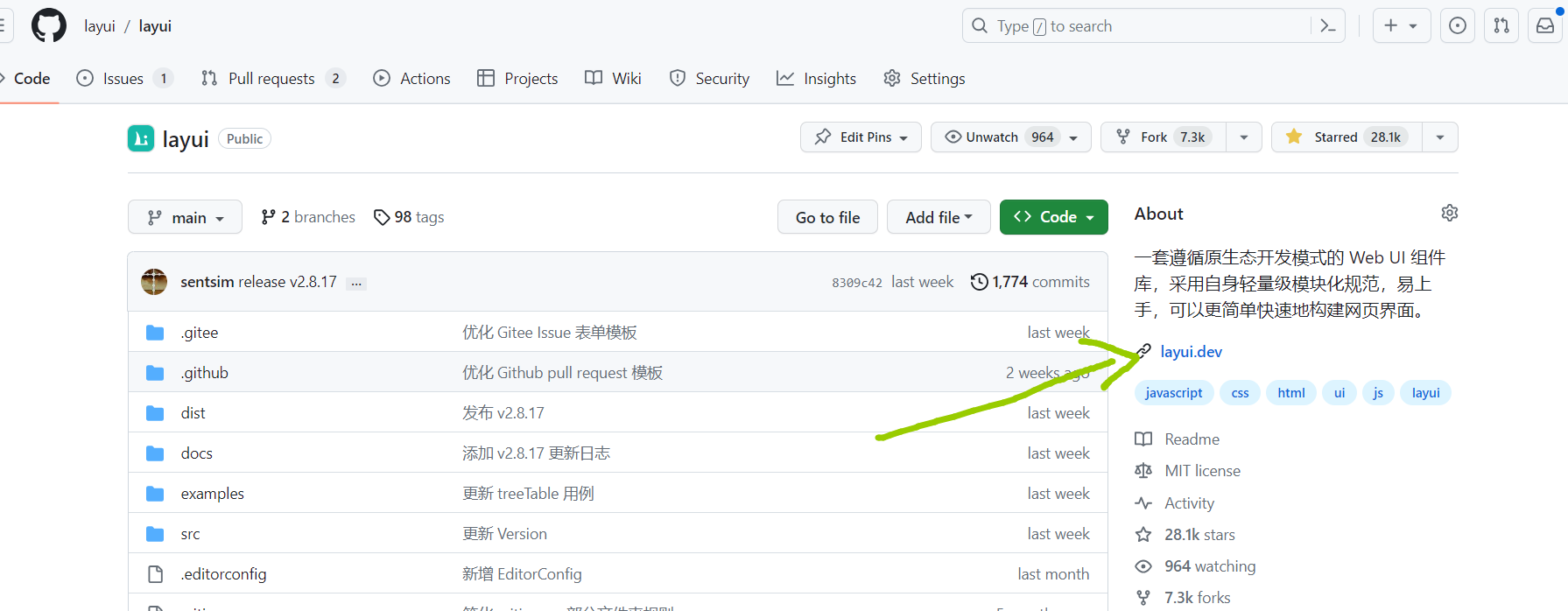Open the '更新 Version' commit message
This screenshot has width=1568, height=611.
504,534
